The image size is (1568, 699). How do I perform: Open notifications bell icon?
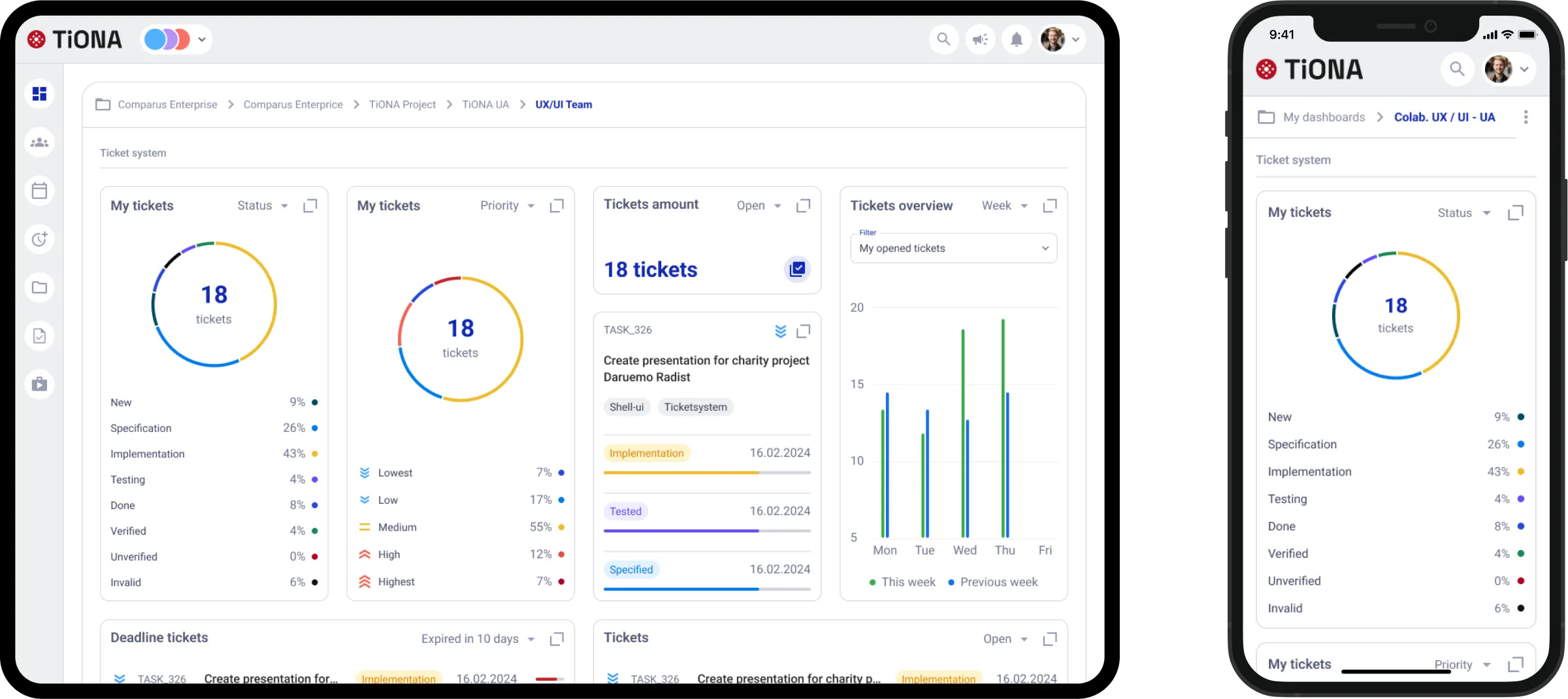[x=1017, y=39]
